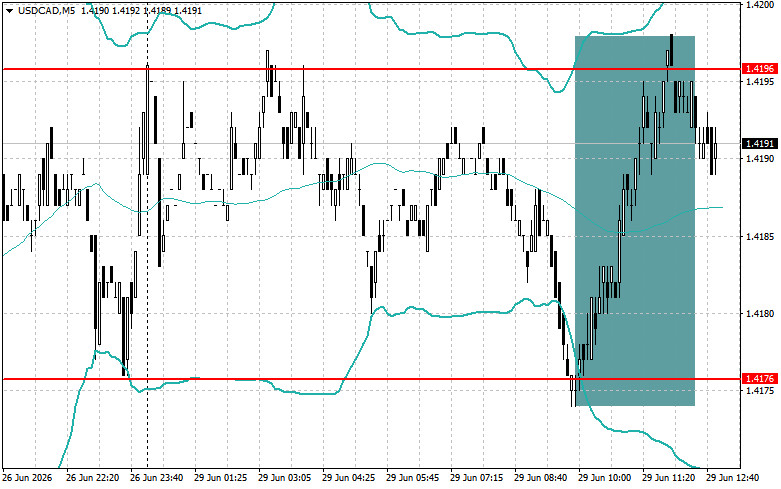781x489 pixels.
Task: Click the 1.4180 price scale label
Action: [x=760, y=313]
